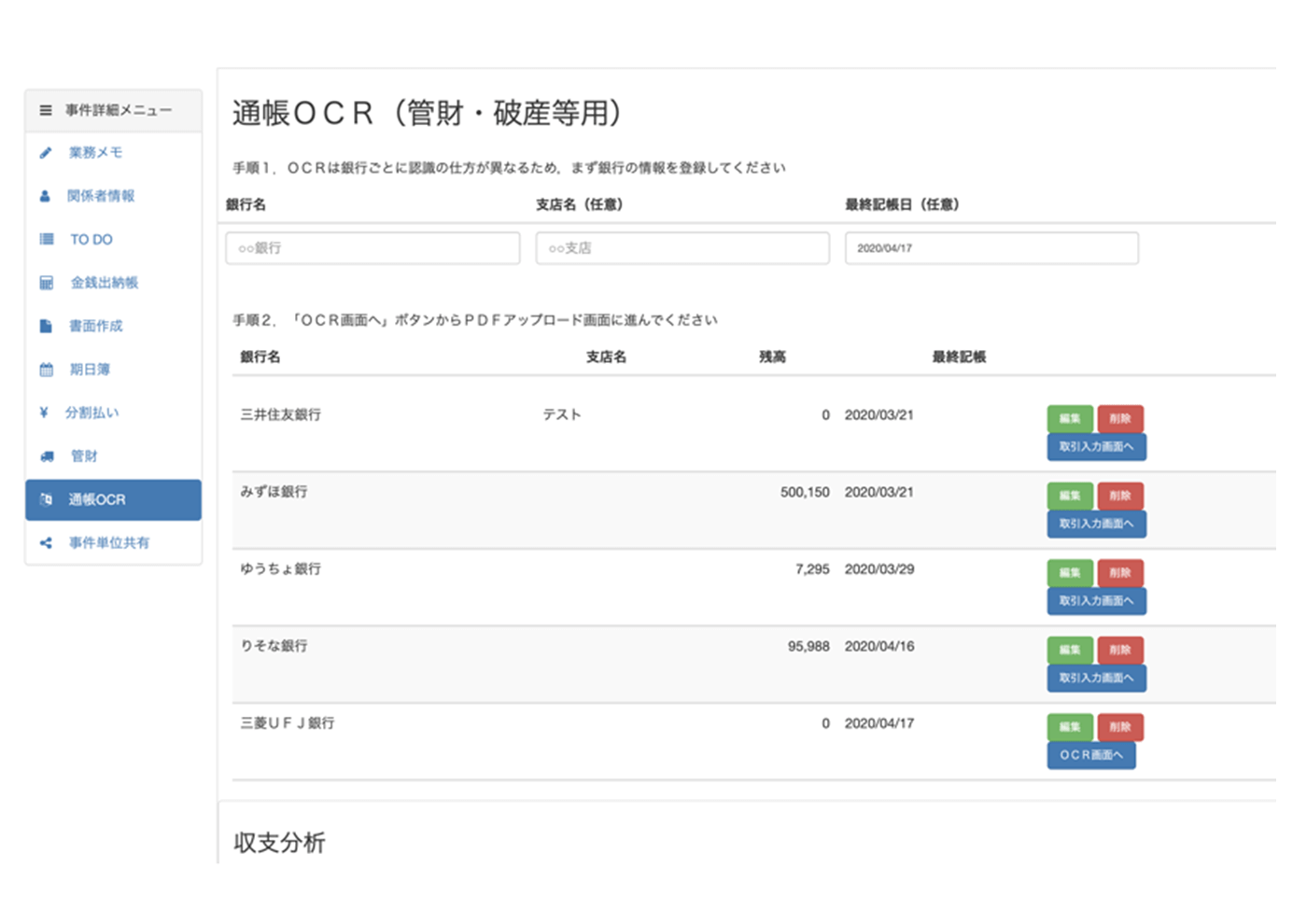Click the yen icon for 分割払い

[x=44, y=413]
